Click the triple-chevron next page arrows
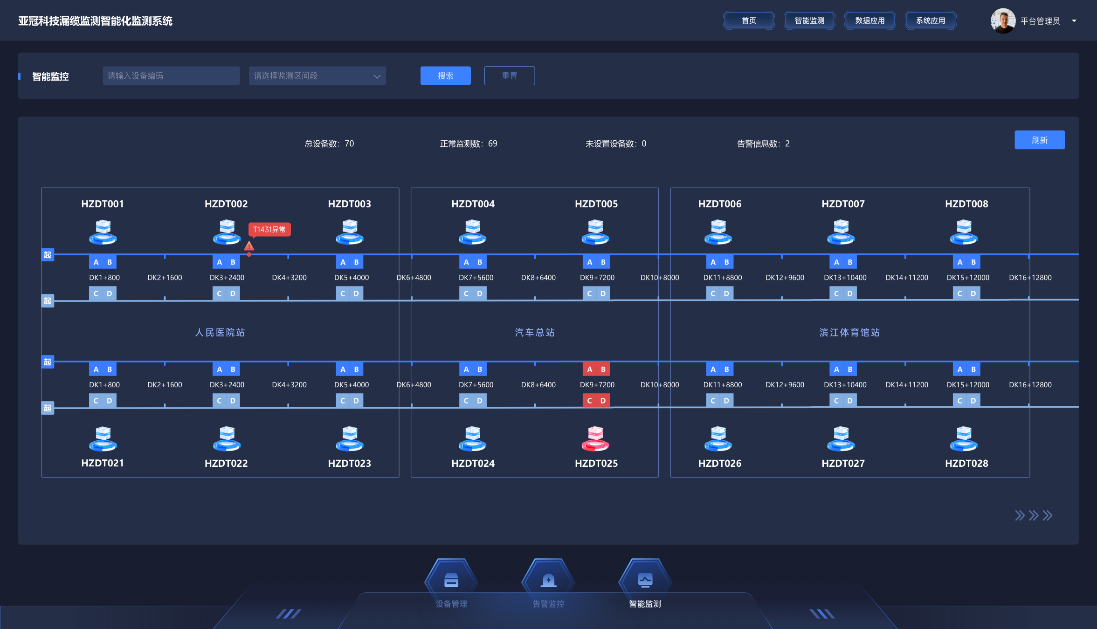The image size is (1097, 629). pyautogui.click(x=1033, y=516)
